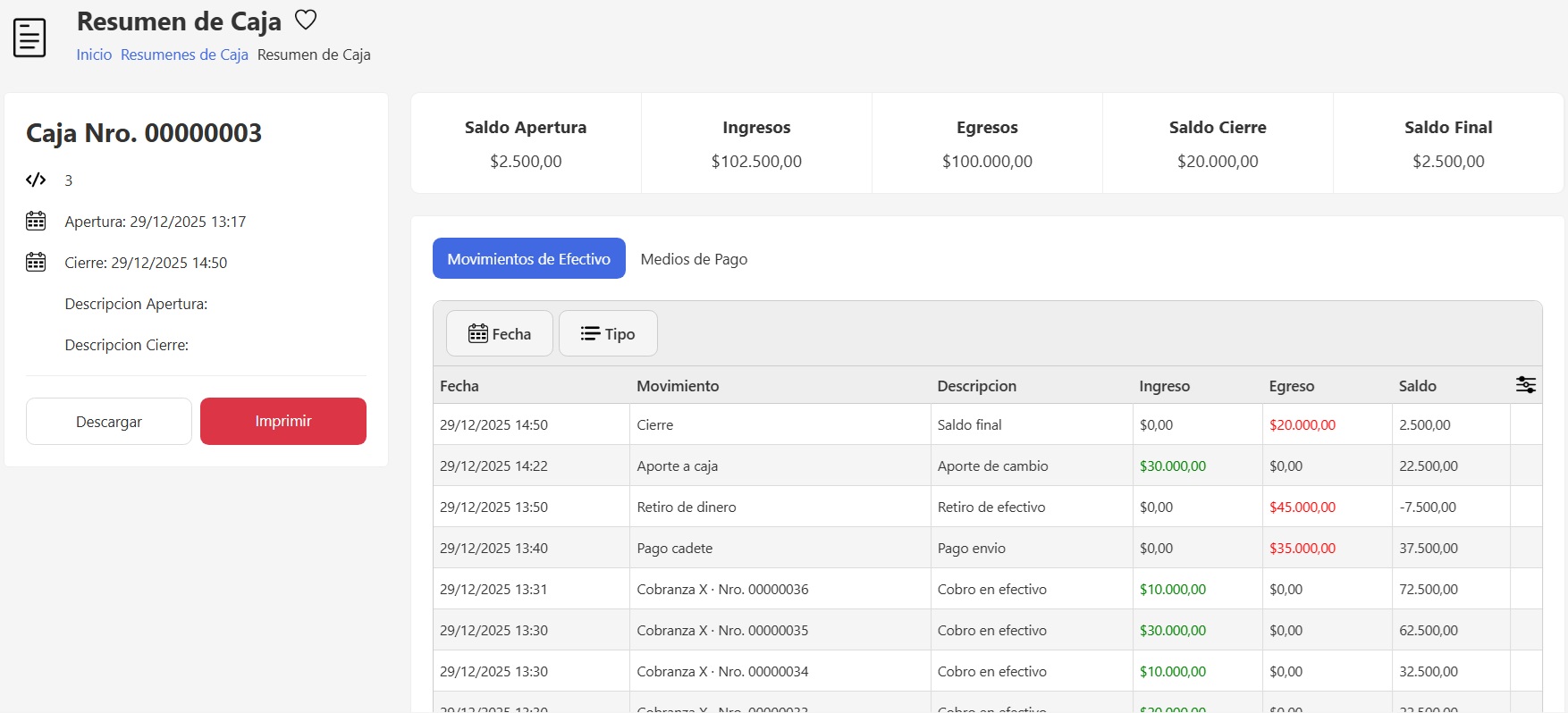The width and height of the screenshot is (1568, 713).
Task: Click the calendar icon beside Apertura date
Action: (x=36, y=221)
